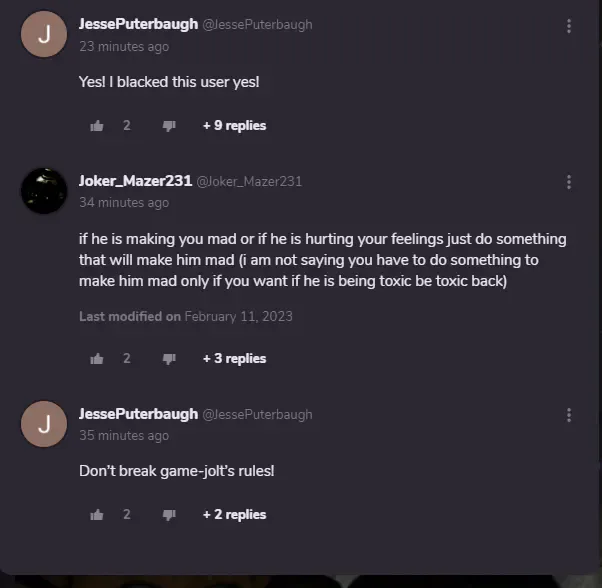Expand the '+ 3 replies' thread

pyautogui.click(x=234, y=358)
